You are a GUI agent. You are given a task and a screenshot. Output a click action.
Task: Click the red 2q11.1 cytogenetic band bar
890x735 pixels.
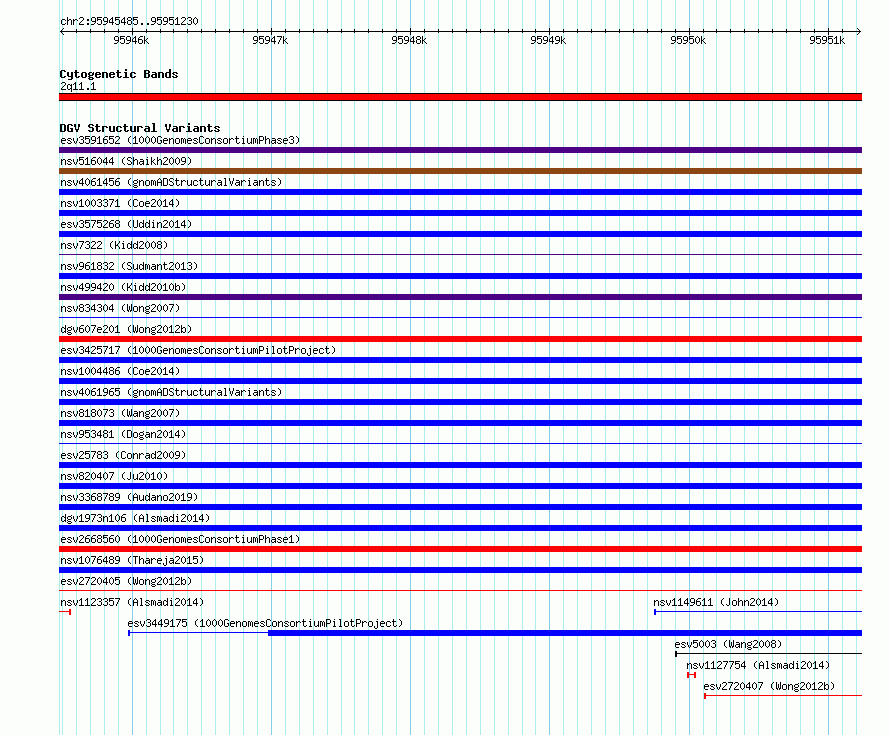[x=460, y=97]
